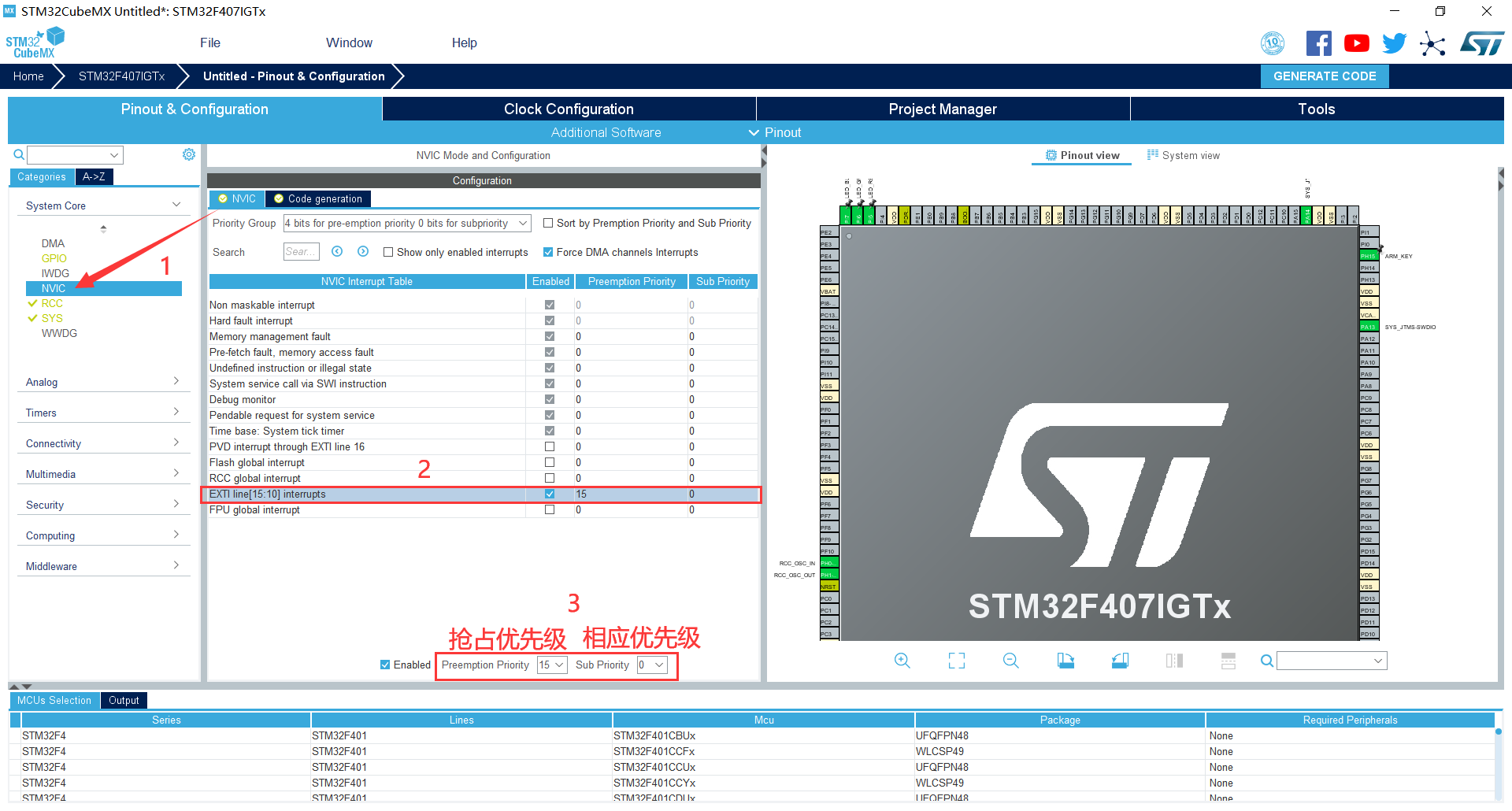This screenshot has height=811, width=1512.
Task: Click the Facebook icon
Action: coord(1318,43)
